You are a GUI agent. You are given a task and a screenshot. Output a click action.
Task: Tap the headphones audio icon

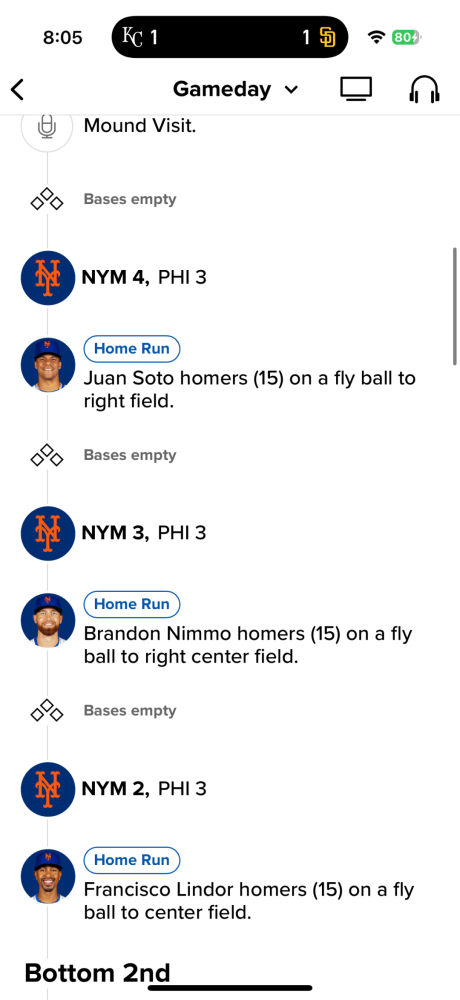(424, 89)
